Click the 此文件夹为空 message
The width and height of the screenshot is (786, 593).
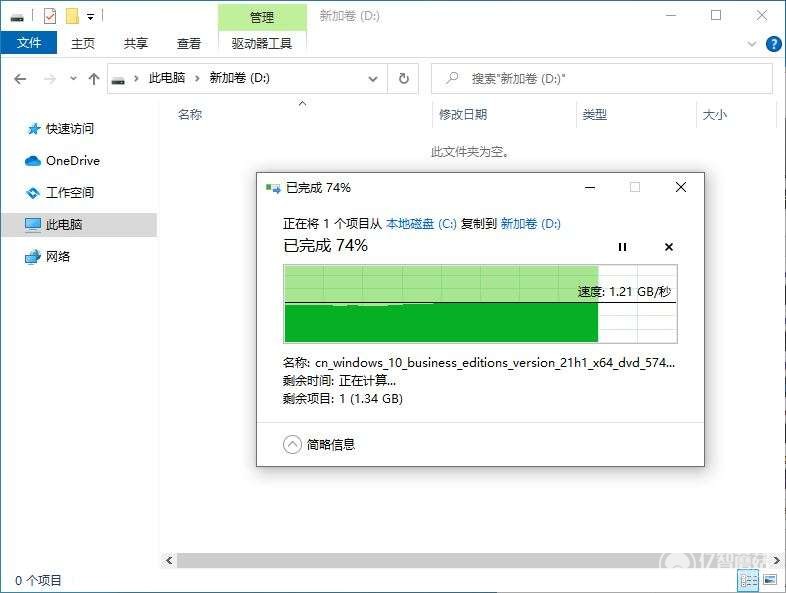(470, 151)
